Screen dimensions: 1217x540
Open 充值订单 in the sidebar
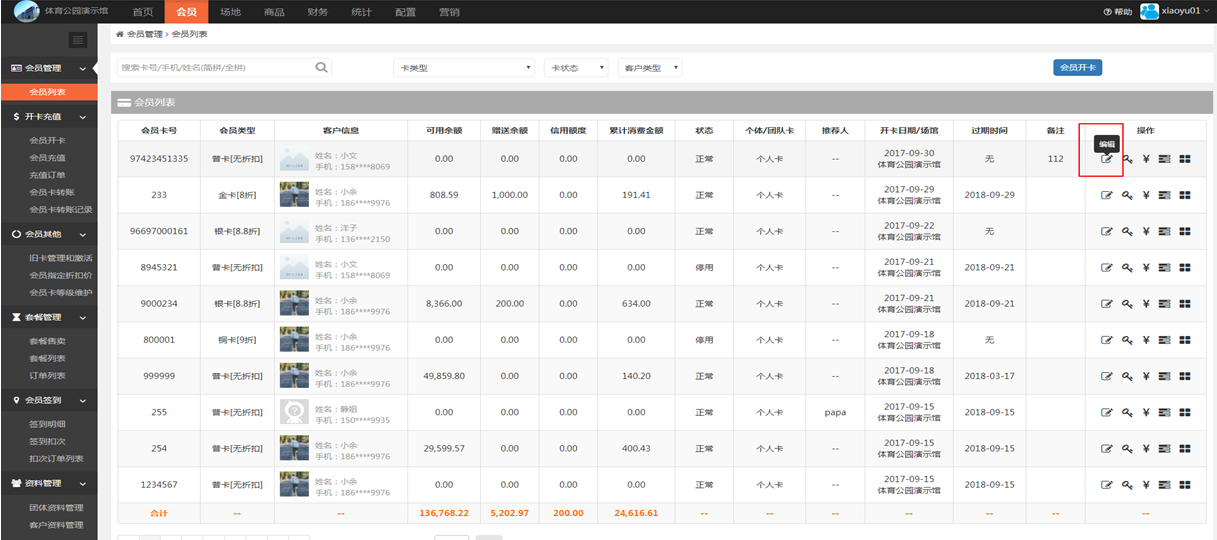48,175
